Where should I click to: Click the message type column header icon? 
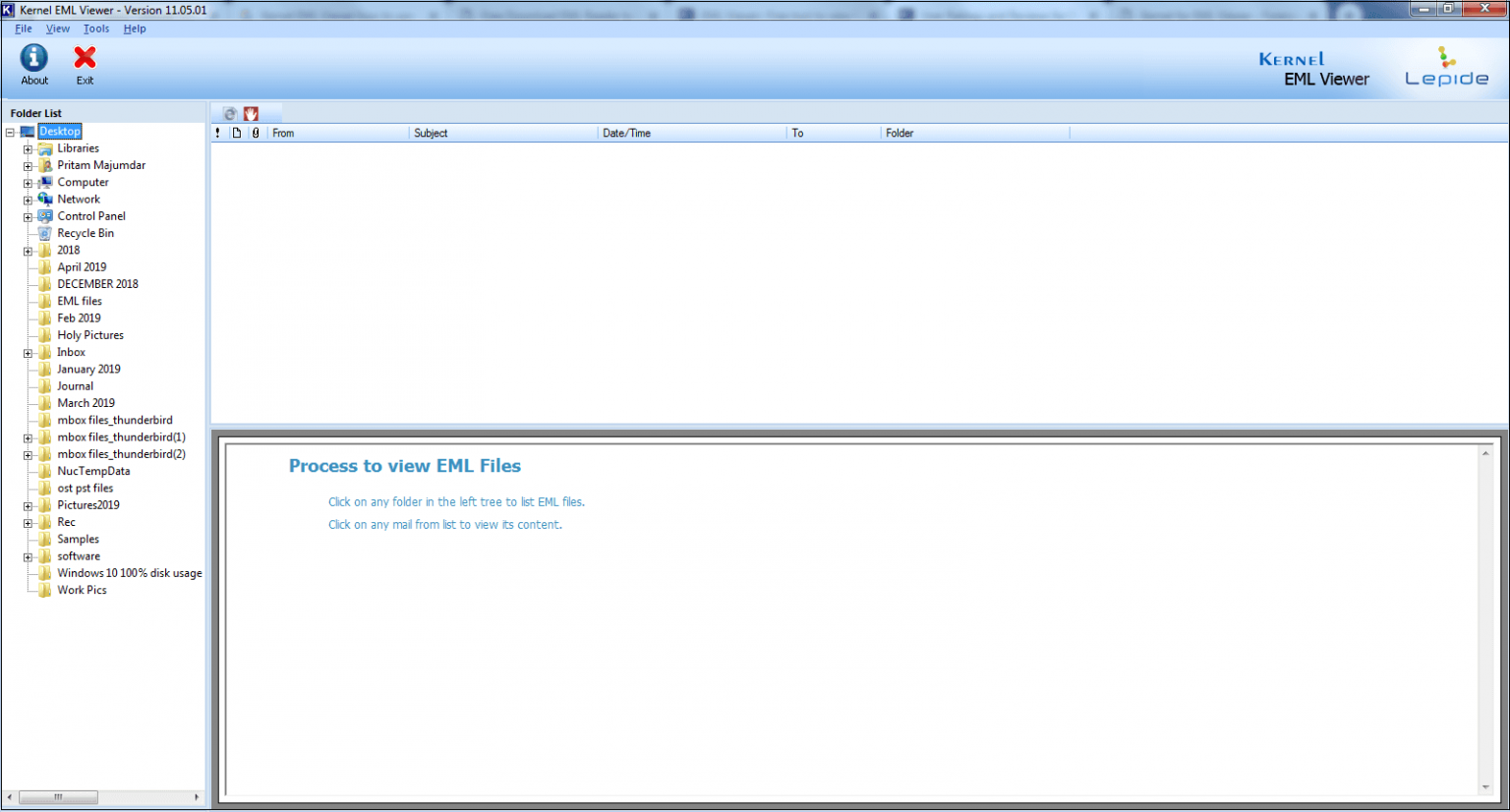click(236, 132)
